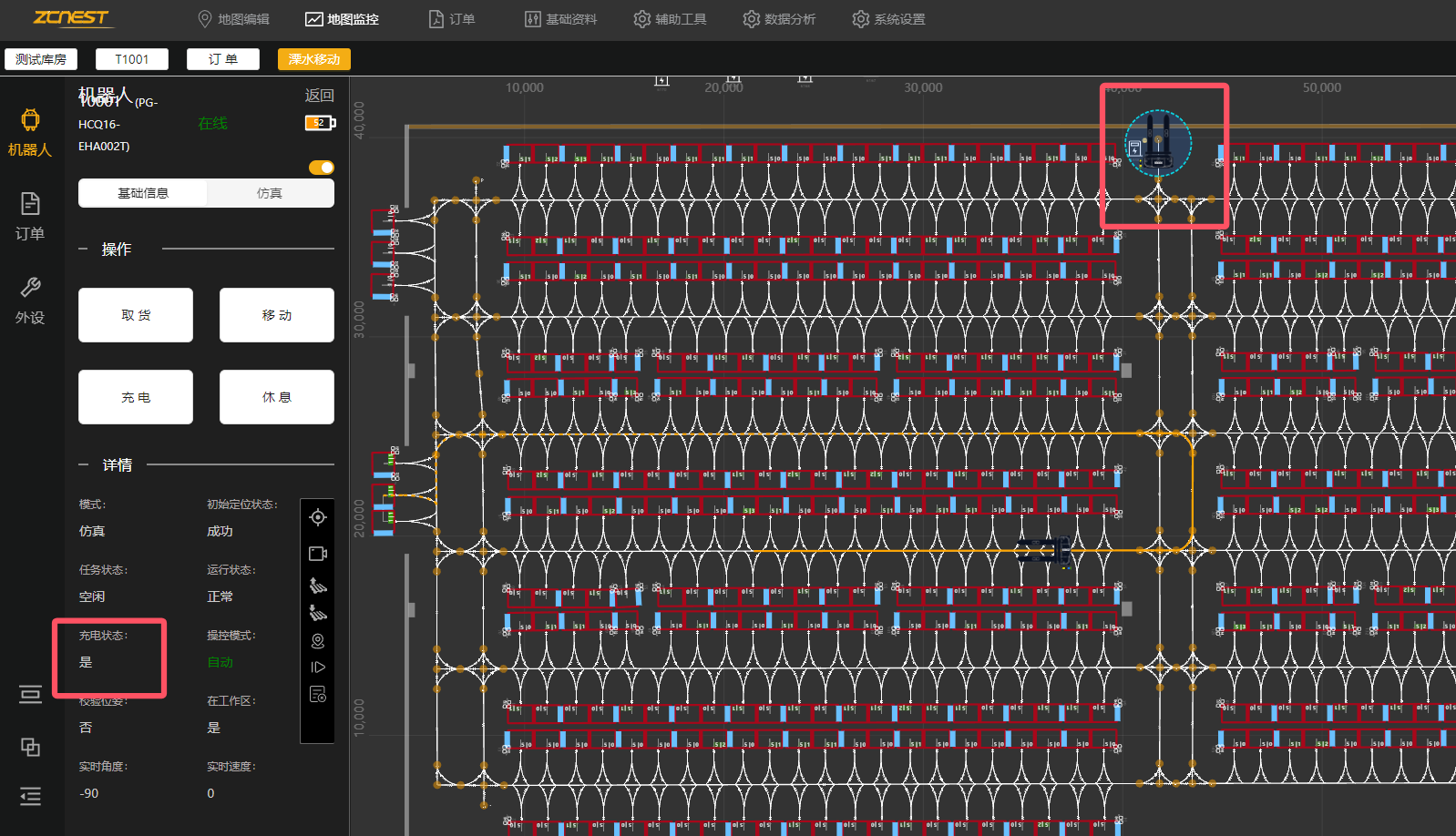The width and height of the screenshot is (1456, 836).
Task: Open the 外设 wrench sidebar panel
Action: (30, 301)
